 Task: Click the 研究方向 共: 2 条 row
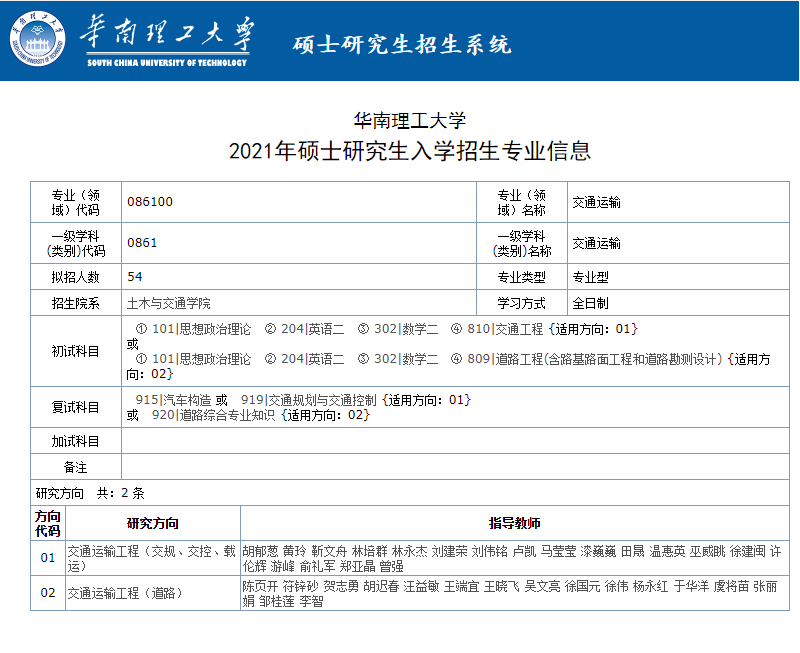pos(410,493)
